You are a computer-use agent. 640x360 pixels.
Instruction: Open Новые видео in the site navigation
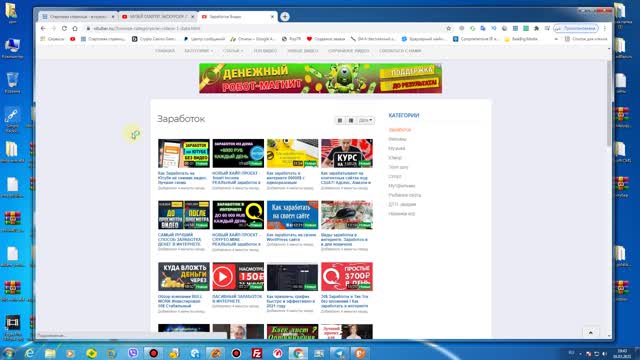point(303,51)
